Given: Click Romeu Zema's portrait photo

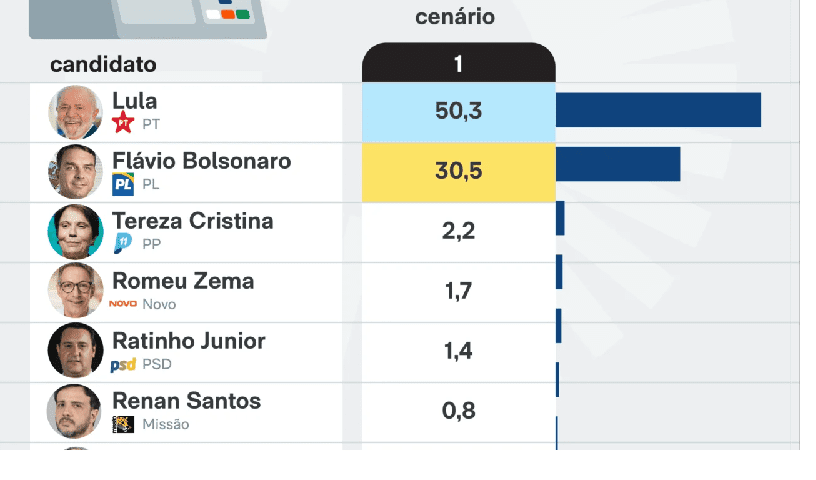Looking at the screenshot, I should pos(75,291).
